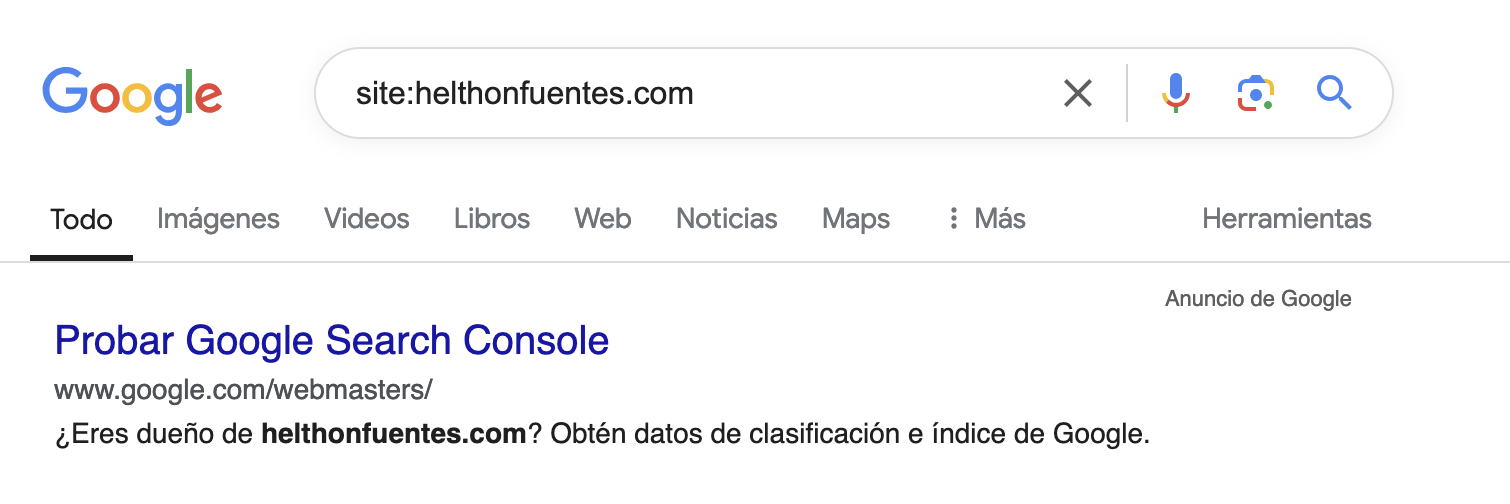The width and height of the screenshot is (1510, 504).
Task: Start voice search with the microphone icon
Action: (1177, 94)
